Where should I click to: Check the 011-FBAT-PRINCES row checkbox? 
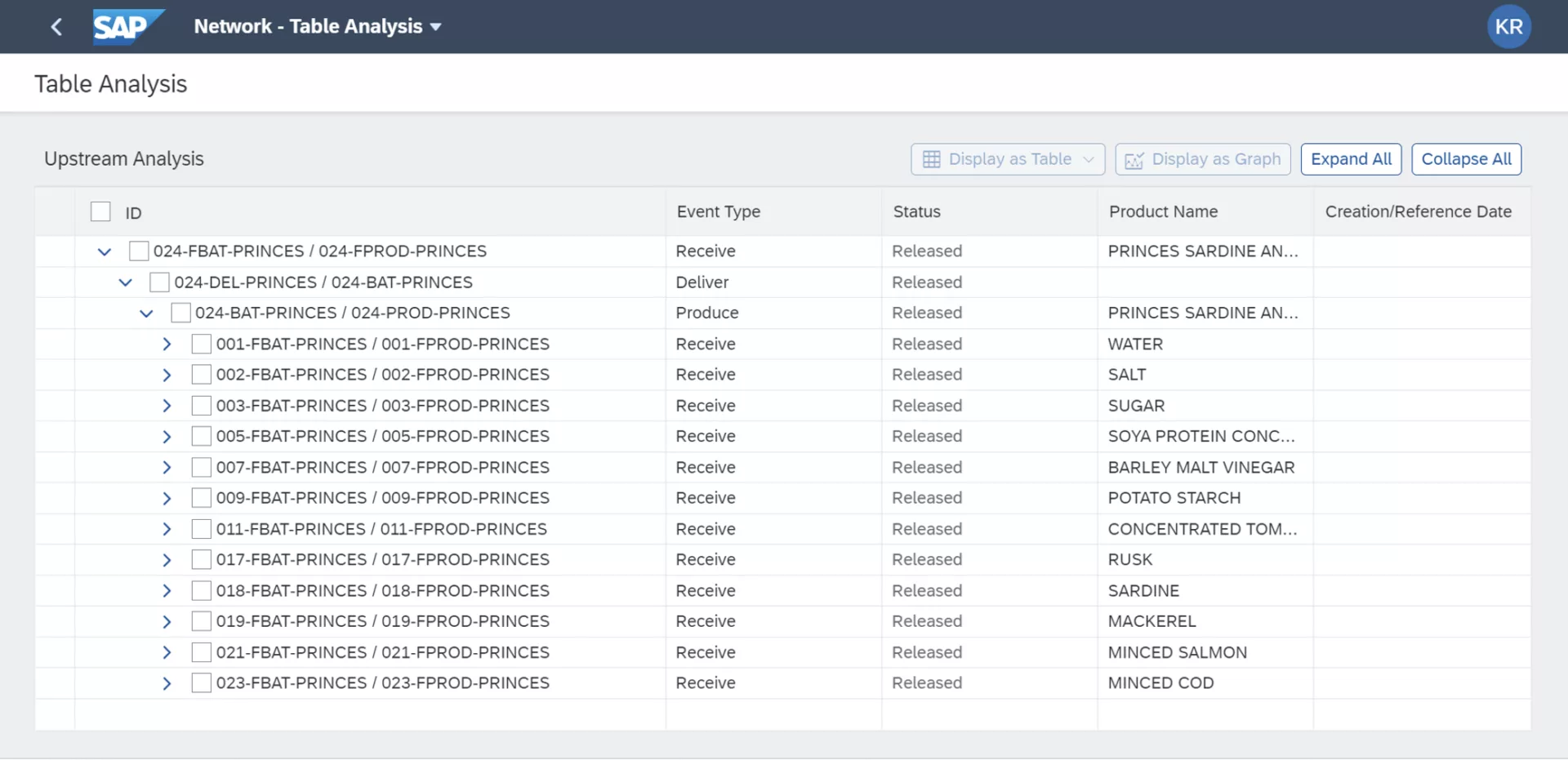click(x=201, y=529)
